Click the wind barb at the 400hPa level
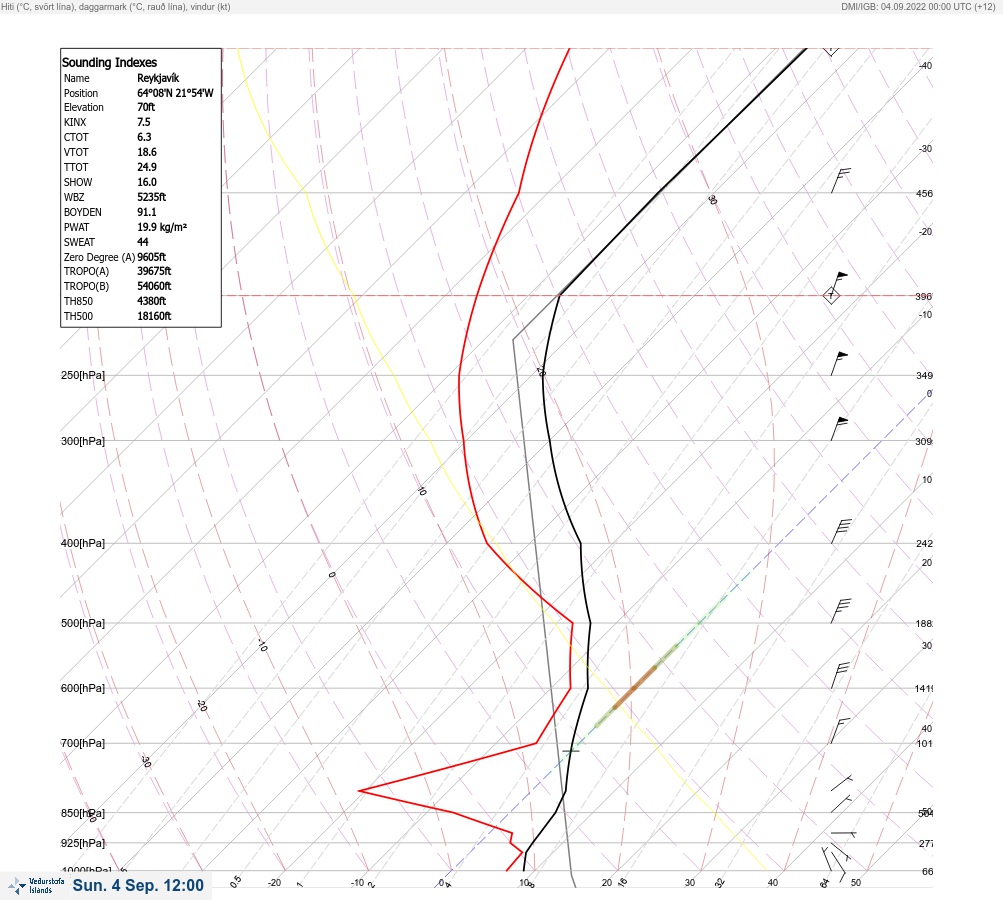Image resolution: width=1003 pixels, height=900 pixels. click(x=841, y=532)
